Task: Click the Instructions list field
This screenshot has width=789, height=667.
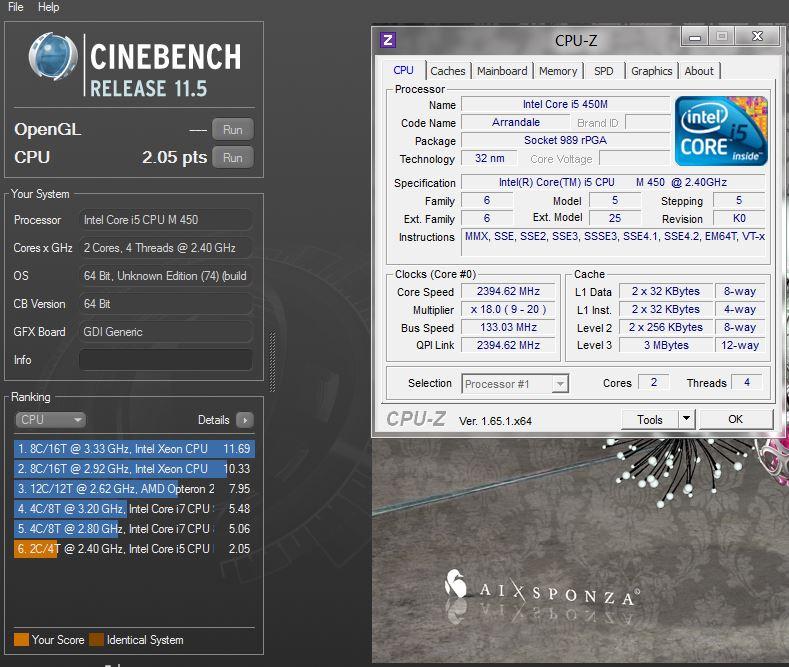Action: pos(614,242)
